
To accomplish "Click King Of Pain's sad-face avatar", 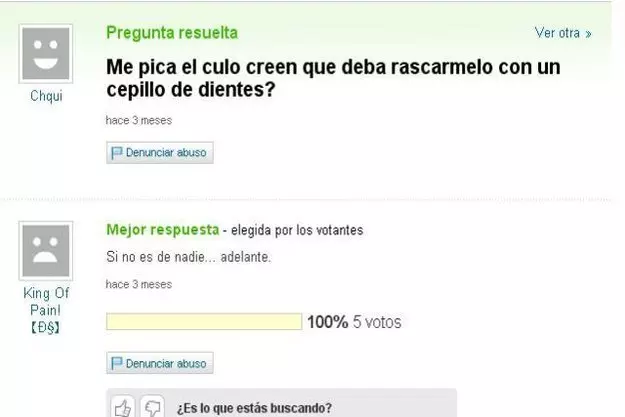I will (x=46, y=251).
